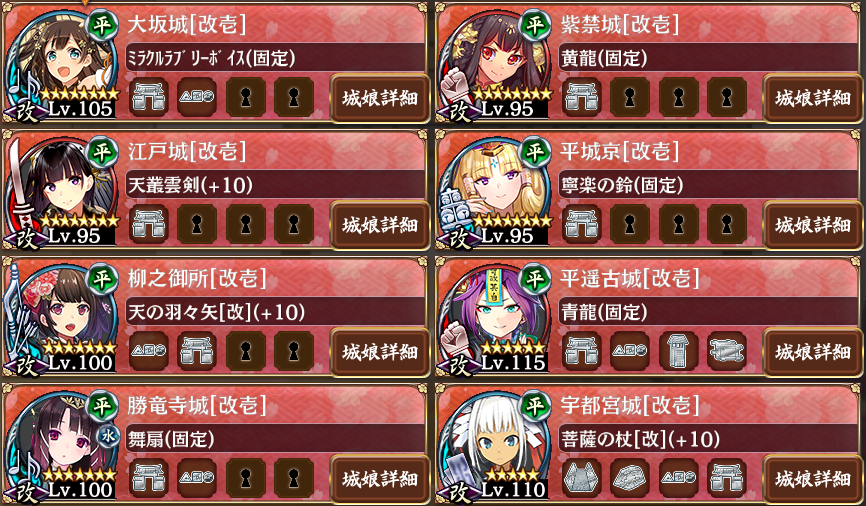
Task: Click 城娘詳細 button on 宇都宮城 card
Action: [x=812, y=479]
